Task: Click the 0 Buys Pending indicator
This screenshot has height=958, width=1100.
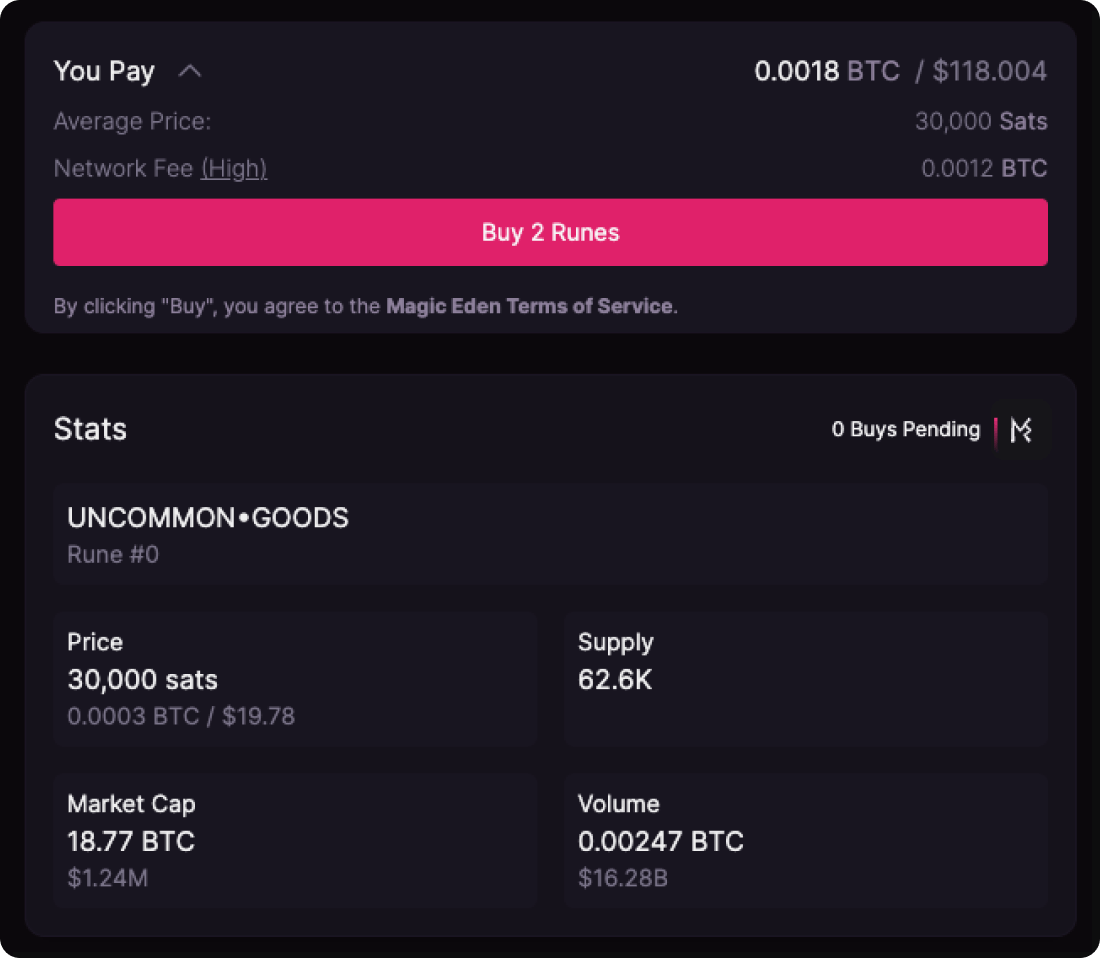Action: [905, 430]
